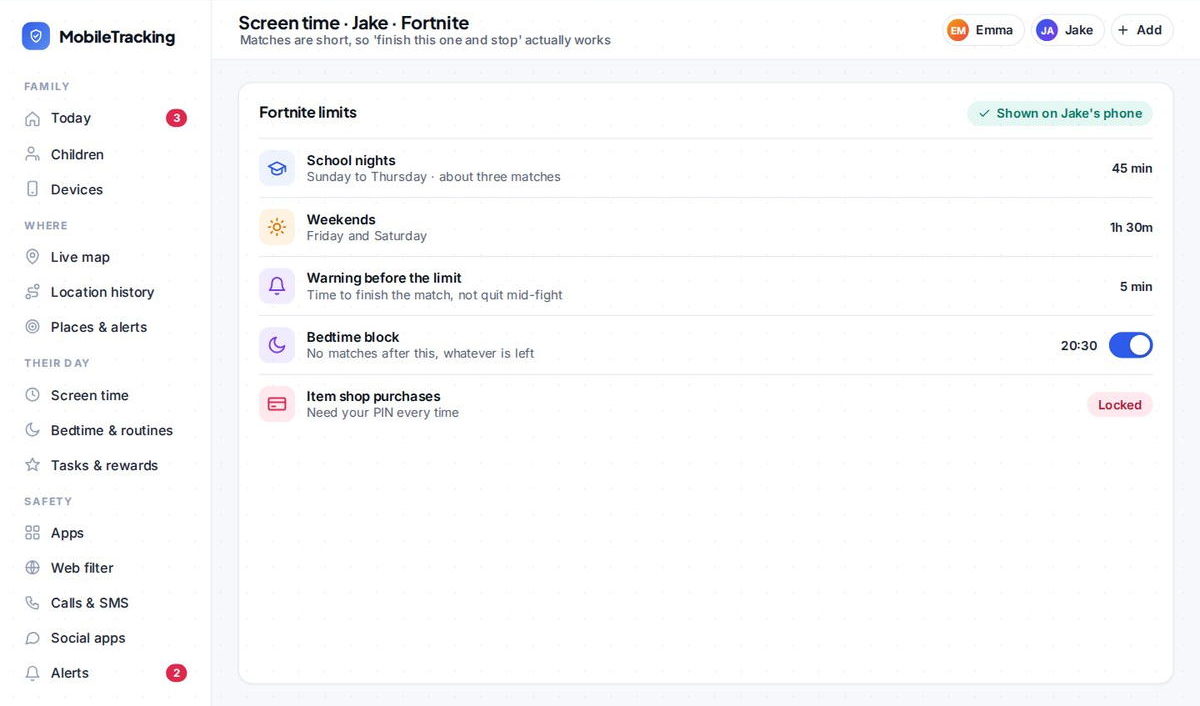
Task: Open Apps safety page
Action: 105,533
